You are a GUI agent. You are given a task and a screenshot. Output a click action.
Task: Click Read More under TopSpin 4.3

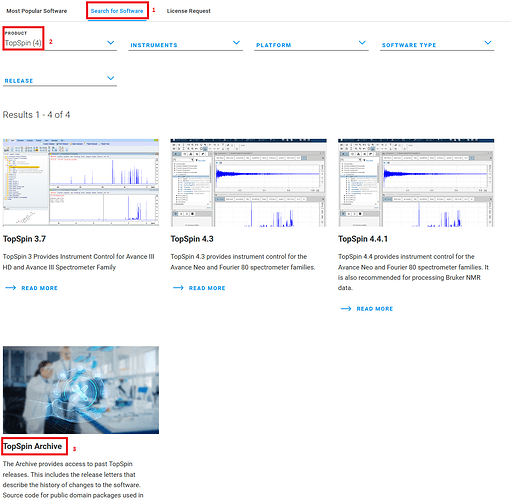coord(207,288)
